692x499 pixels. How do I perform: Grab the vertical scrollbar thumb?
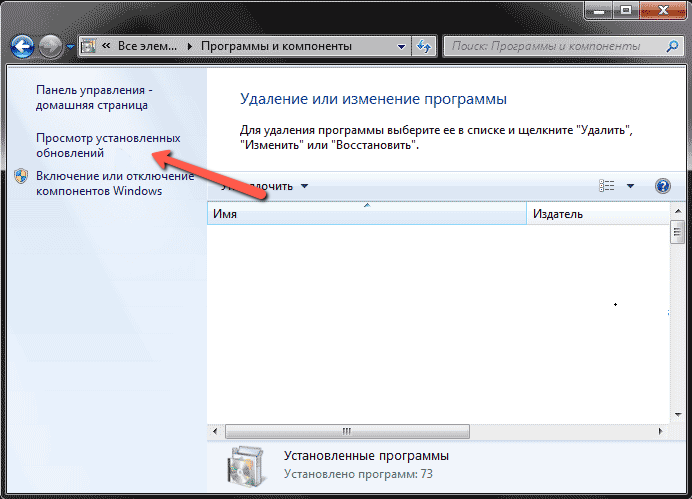tap(677, 232)
